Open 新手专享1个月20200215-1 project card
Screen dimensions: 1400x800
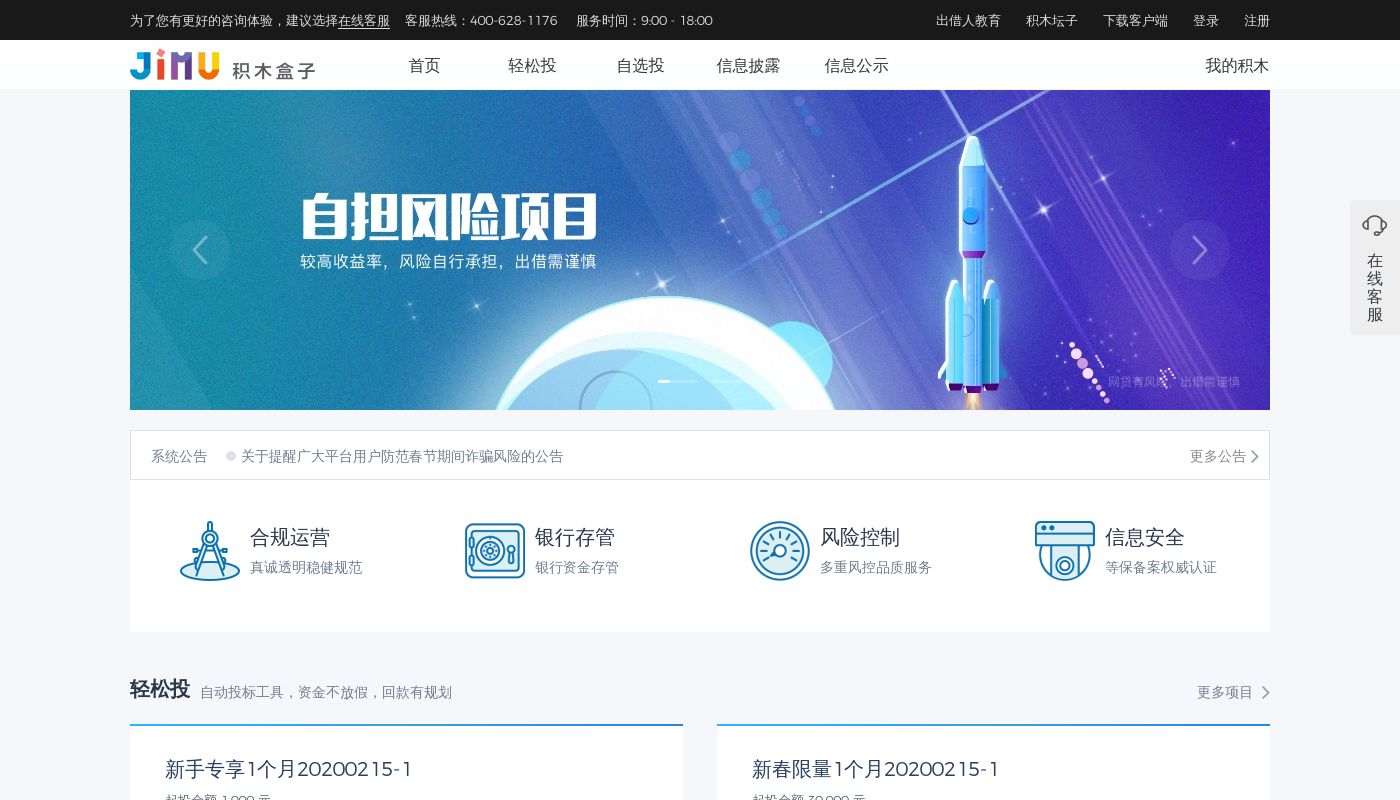(x=406, y=763)
